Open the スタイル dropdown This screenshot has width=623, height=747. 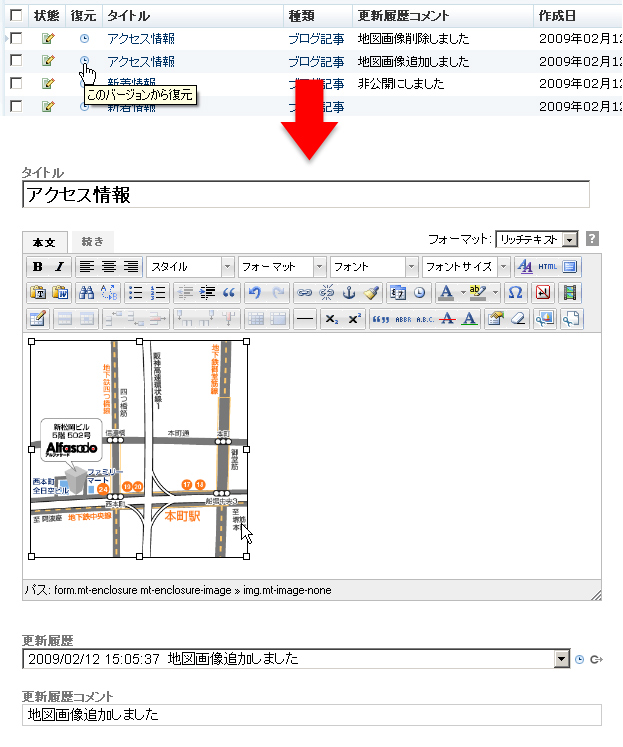190,267
